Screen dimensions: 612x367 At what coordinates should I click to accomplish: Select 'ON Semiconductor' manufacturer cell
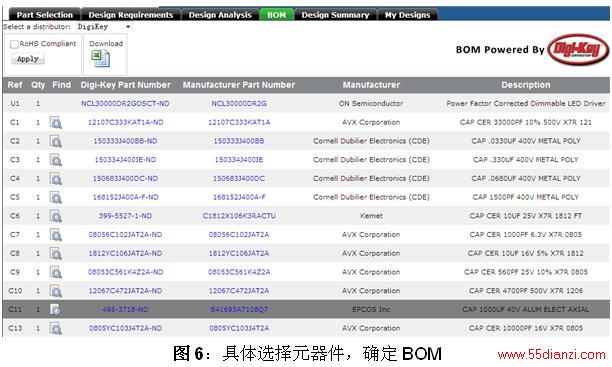[371, 103]
